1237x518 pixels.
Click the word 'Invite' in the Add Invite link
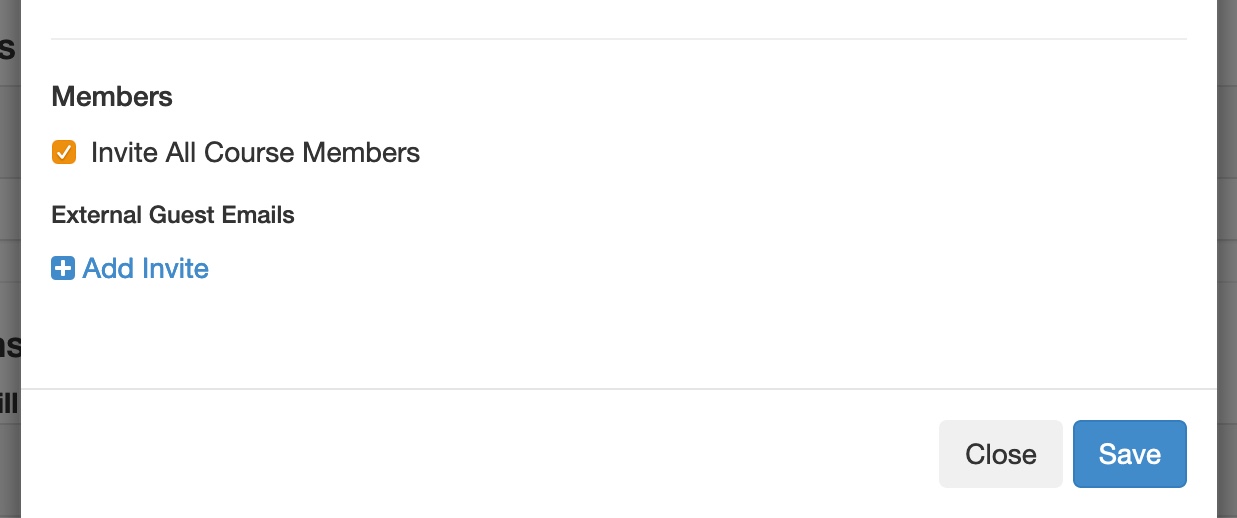coord(176,269)
